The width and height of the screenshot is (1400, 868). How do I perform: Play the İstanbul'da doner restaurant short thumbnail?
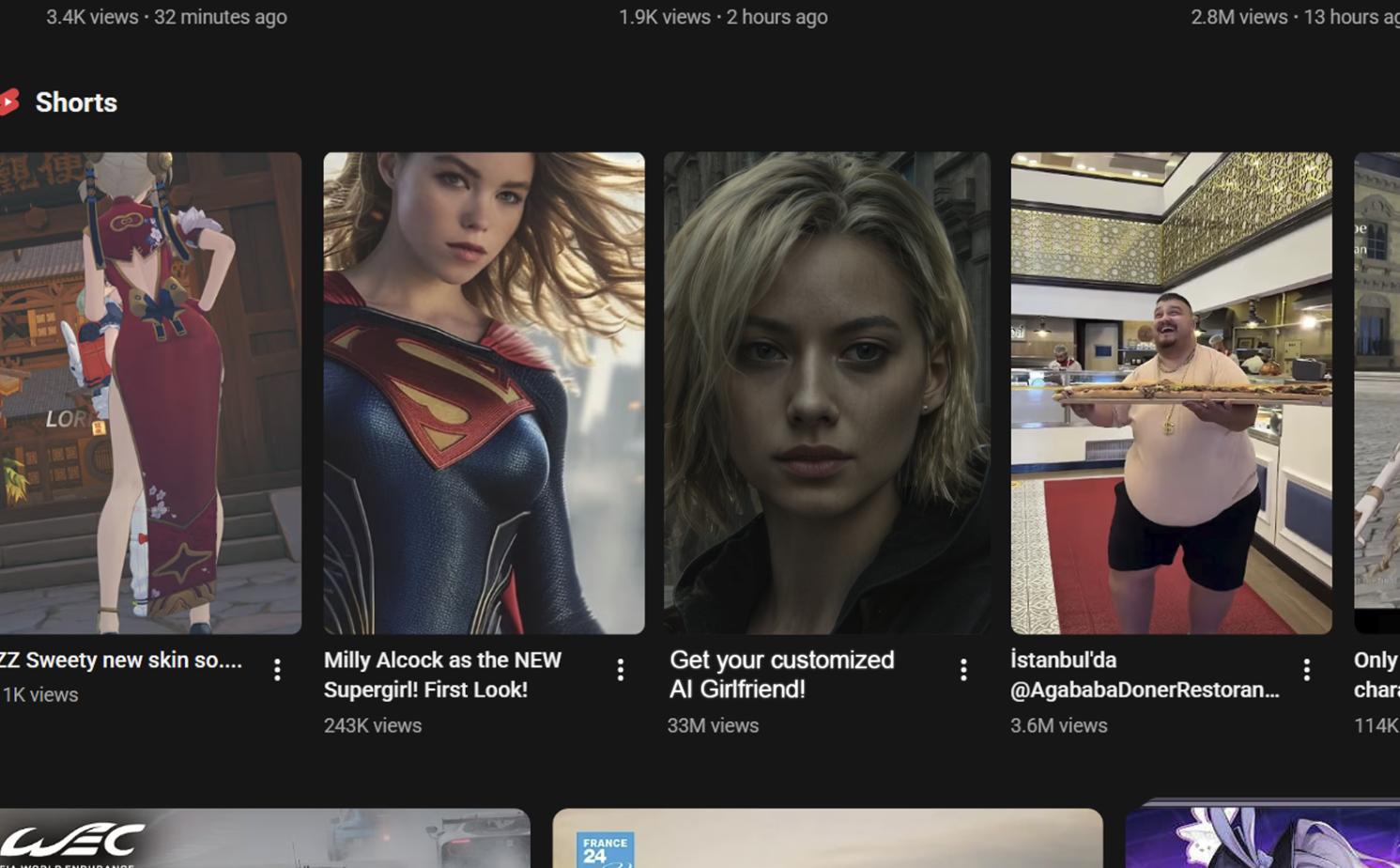point(1171,393)
